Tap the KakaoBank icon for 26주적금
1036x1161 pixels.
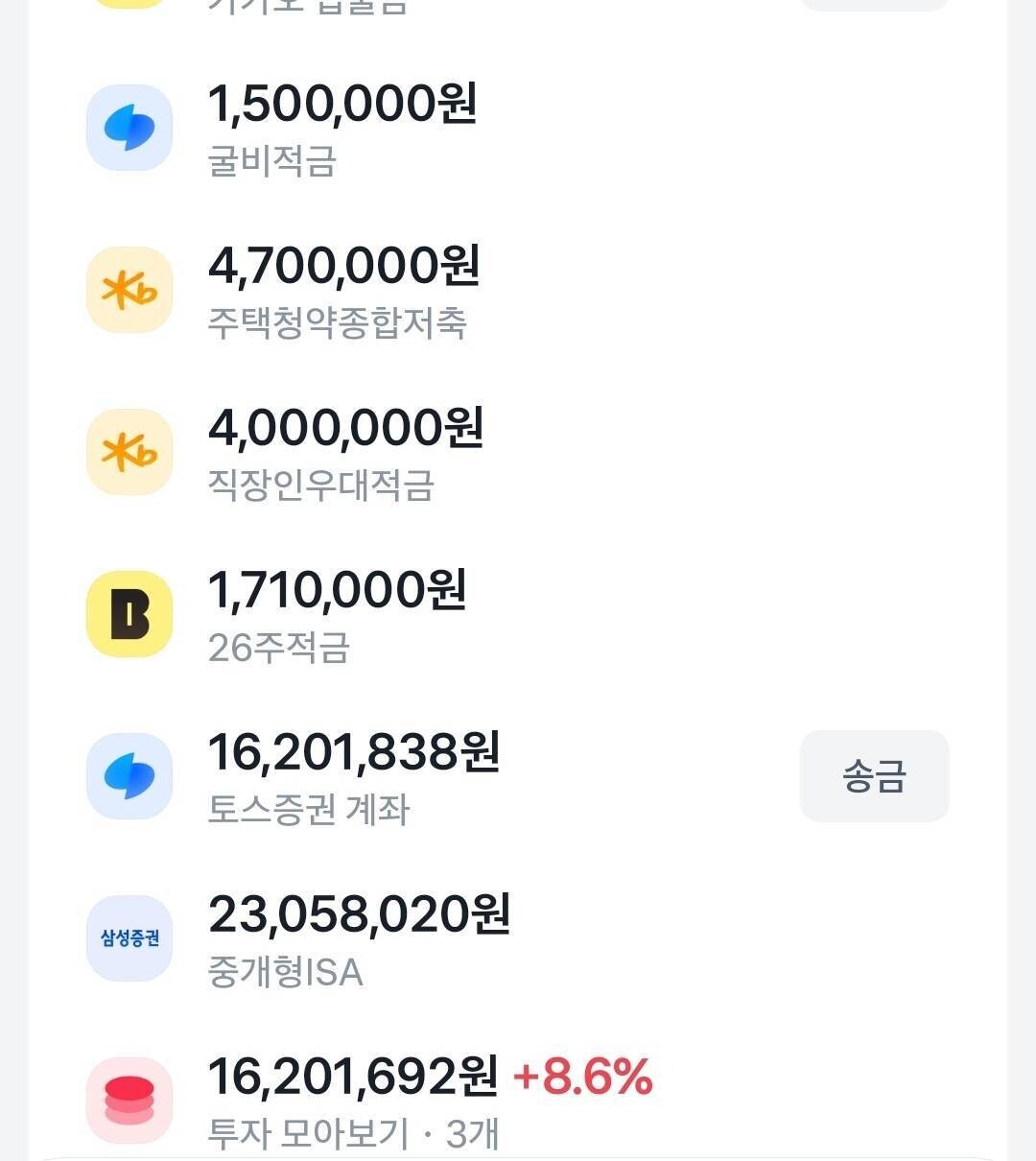point(129,614)
